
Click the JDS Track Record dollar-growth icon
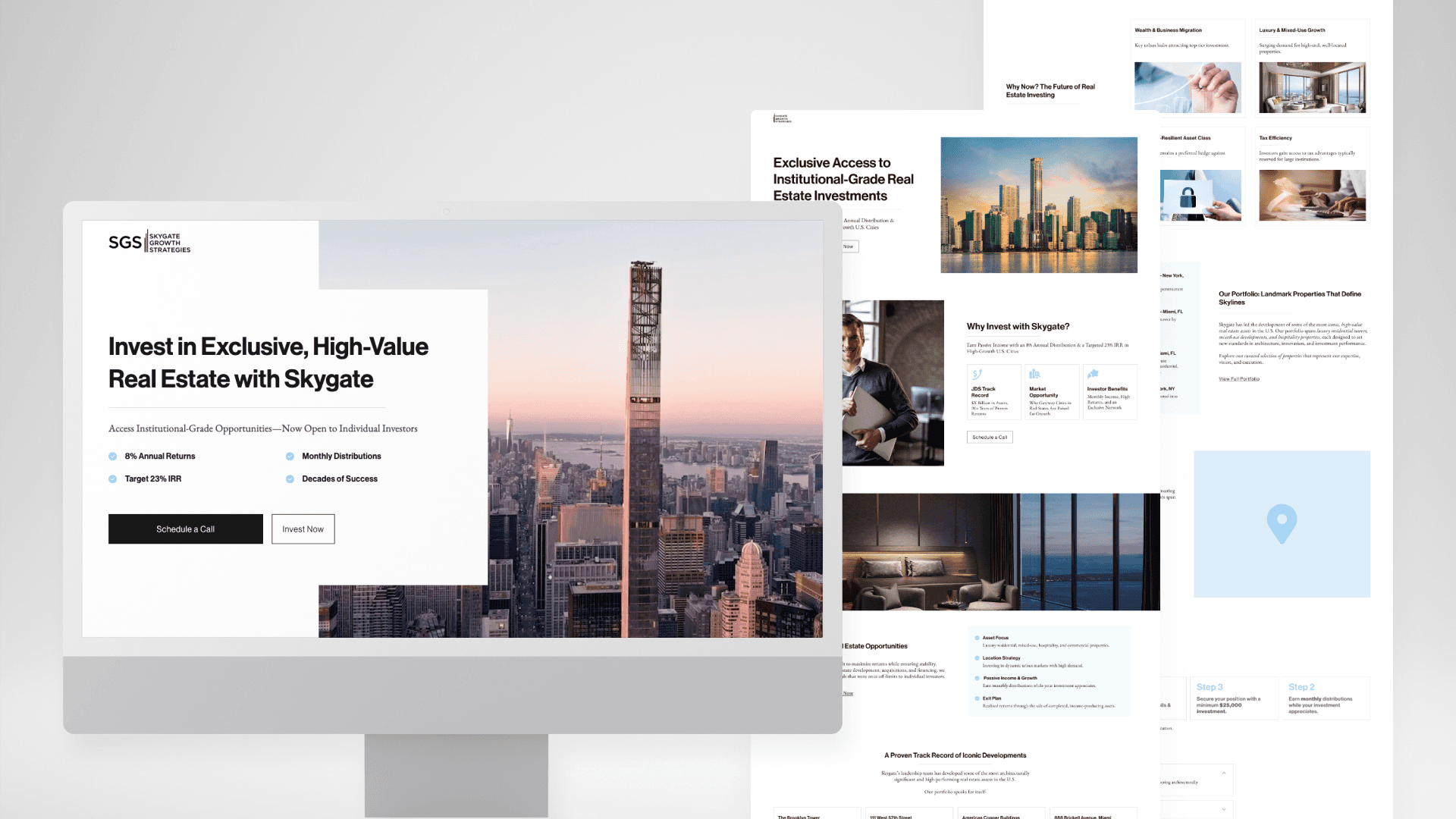(x=977, y=375)
